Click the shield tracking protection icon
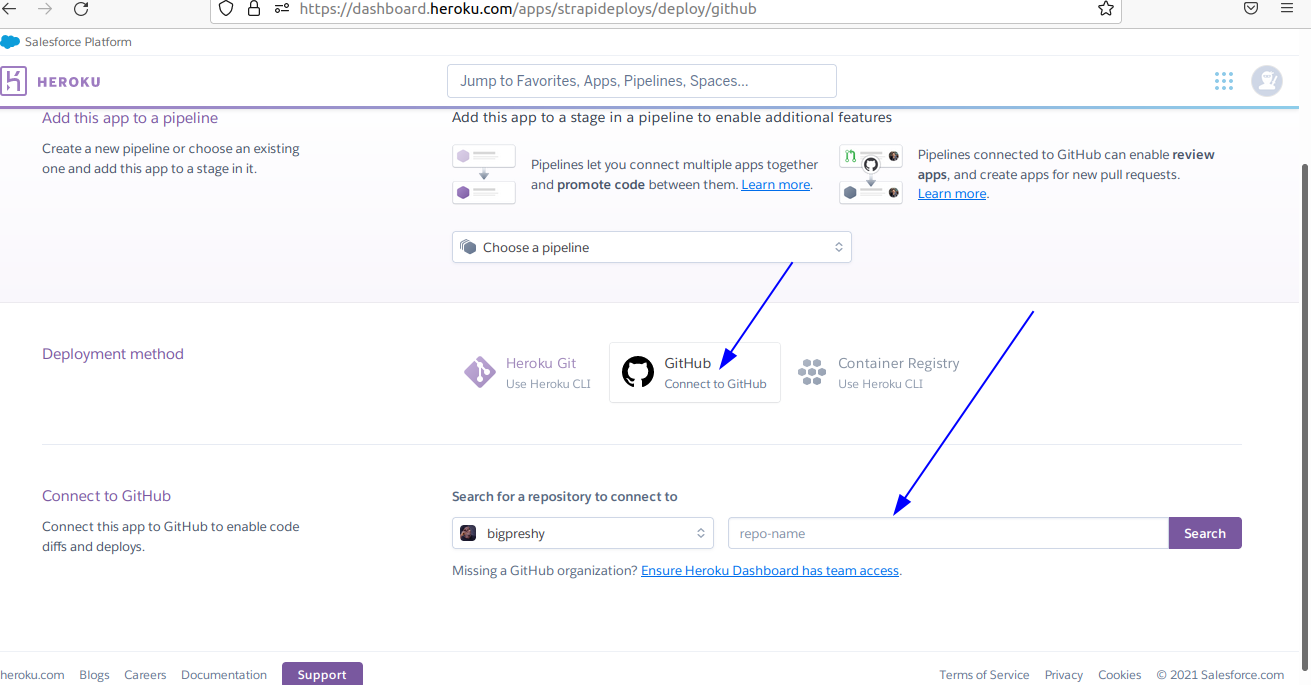1311x685 pixels. pos(226,8)
